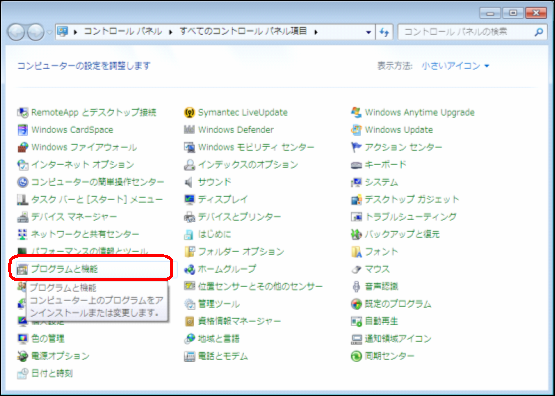Click the Windows CardSpace icon
This screenshot has height=396, width=555.
(x=22, y=130)
